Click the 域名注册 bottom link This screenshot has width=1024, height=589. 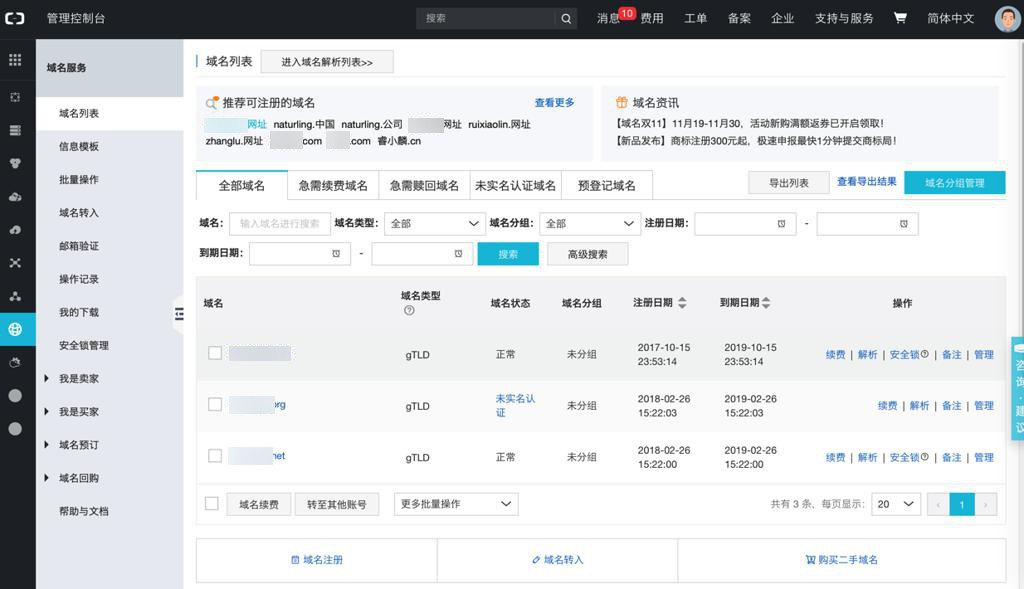(317, 560)
